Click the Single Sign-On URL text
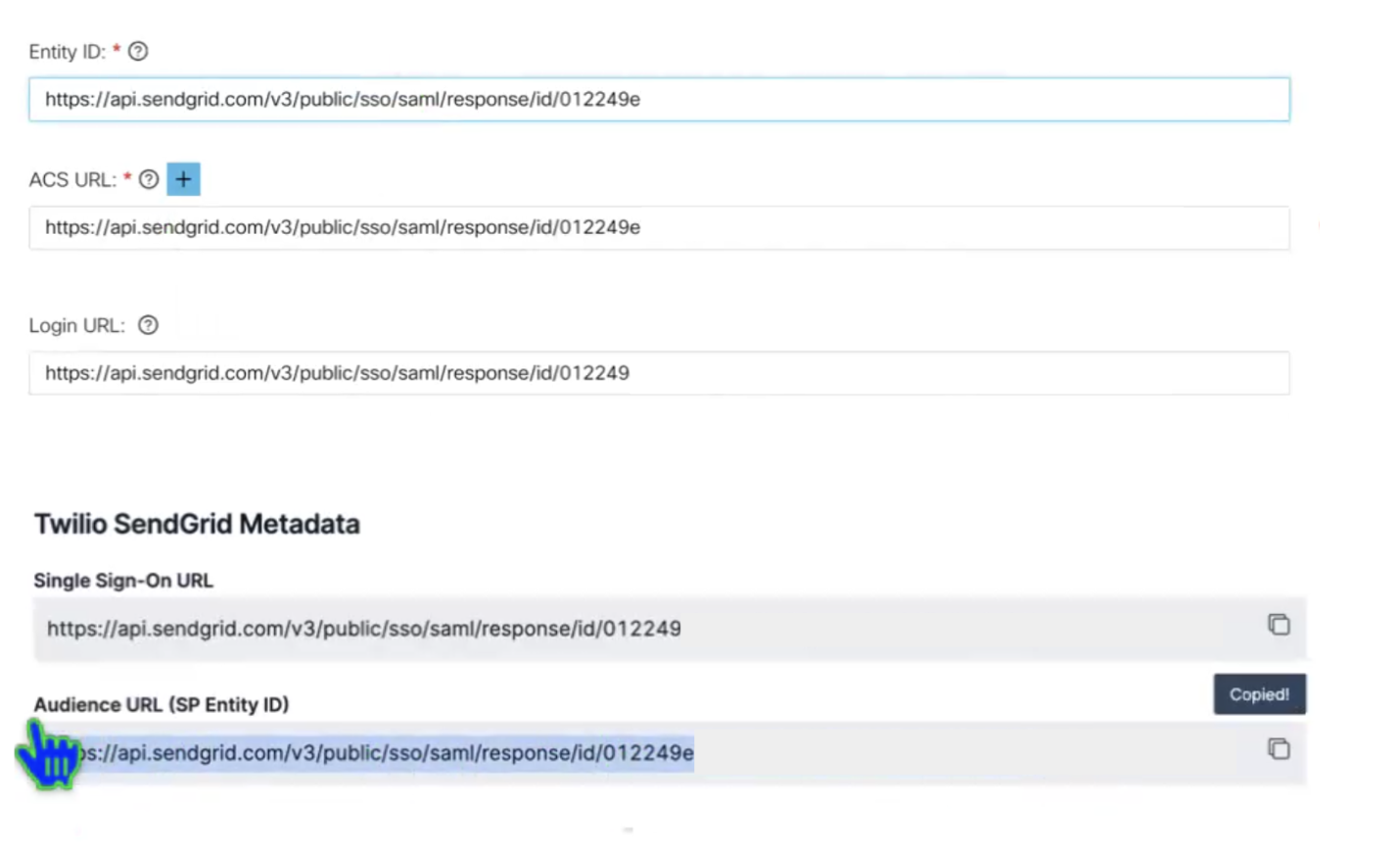The height and width of the screenshot is (846, 1400). coord(364,629)
